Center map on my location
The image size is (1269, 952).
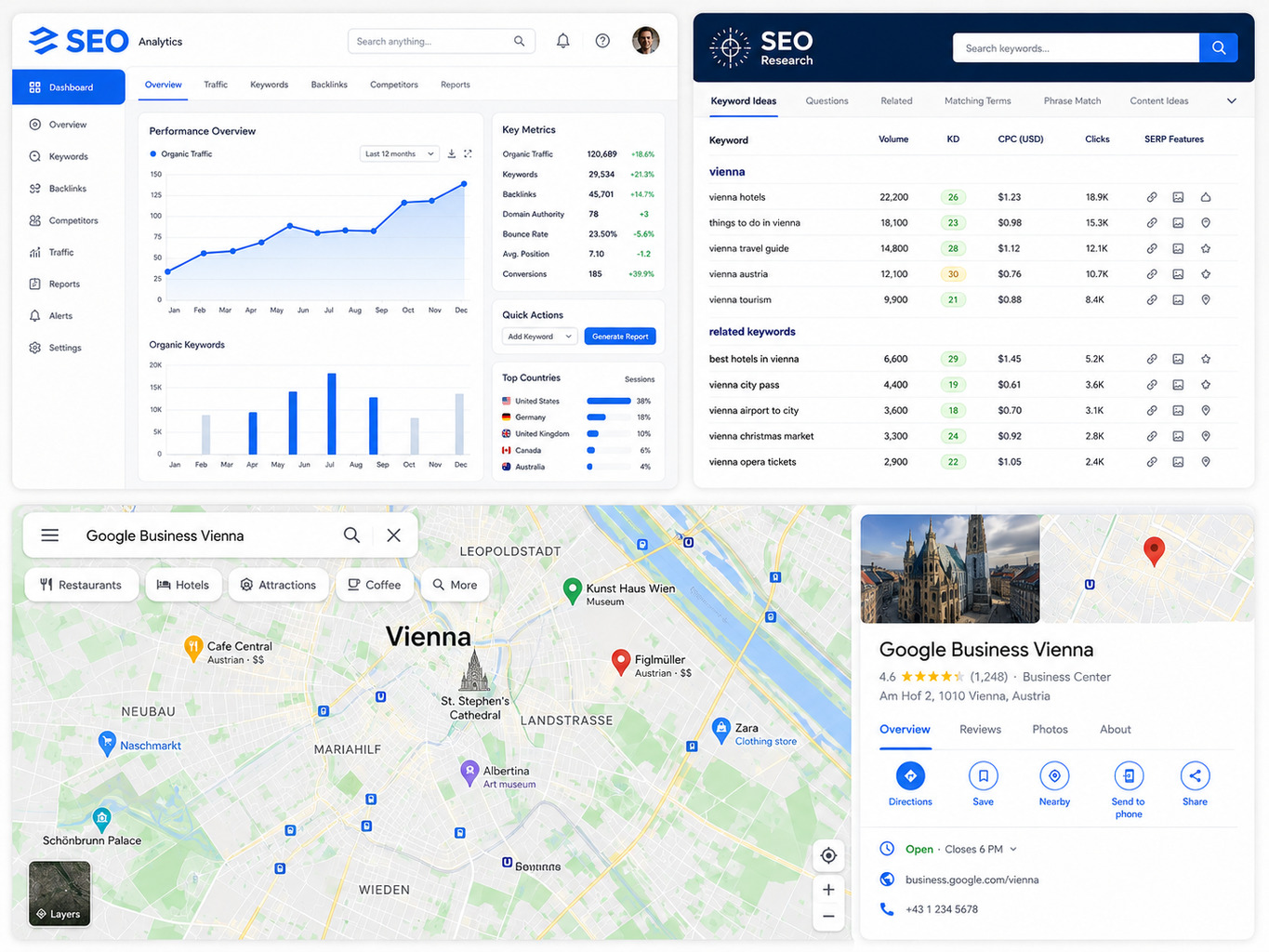pos(828,855)
